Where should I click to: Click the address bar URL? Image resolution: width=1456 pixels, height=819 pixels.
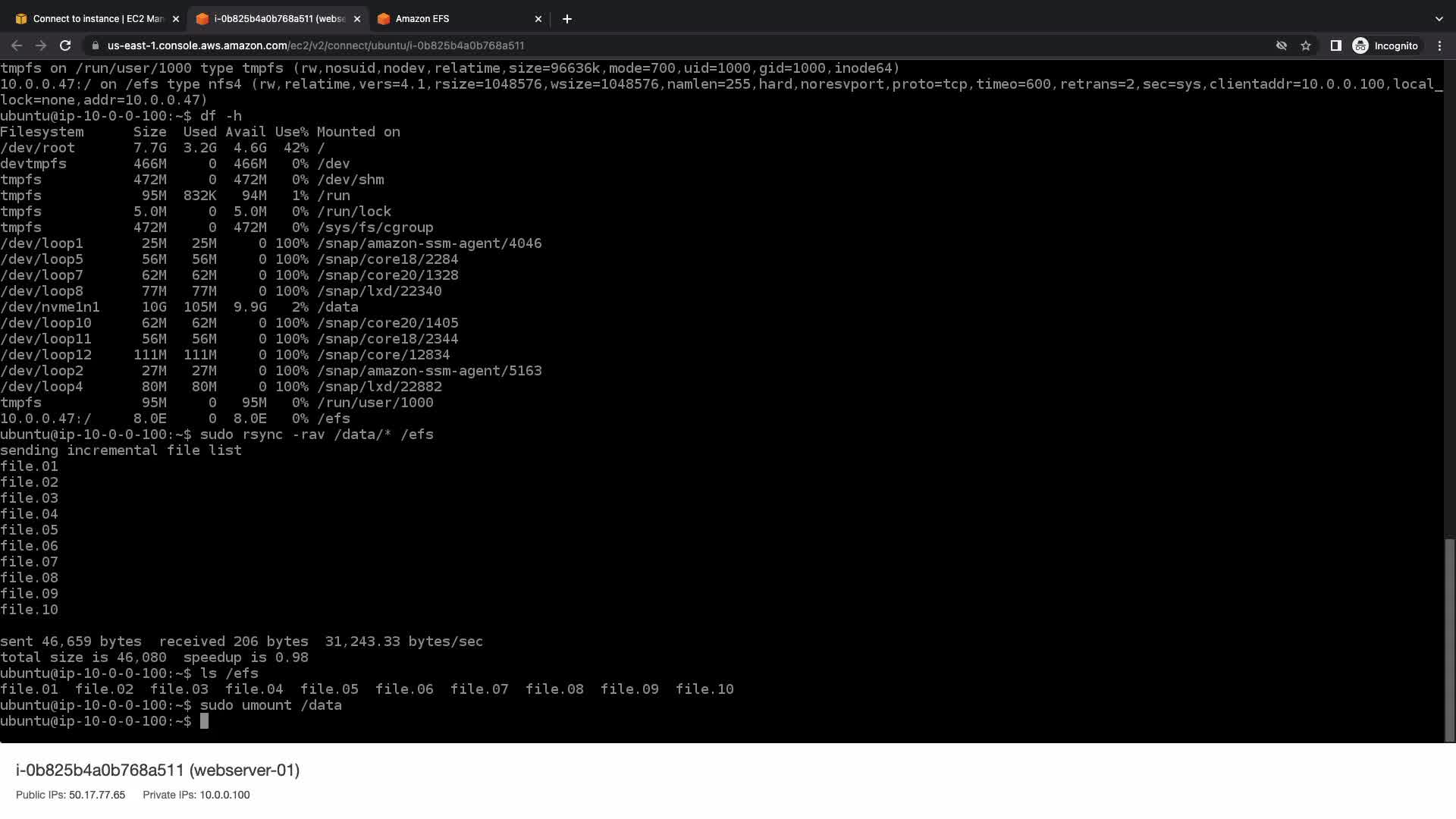coord(315,45)
